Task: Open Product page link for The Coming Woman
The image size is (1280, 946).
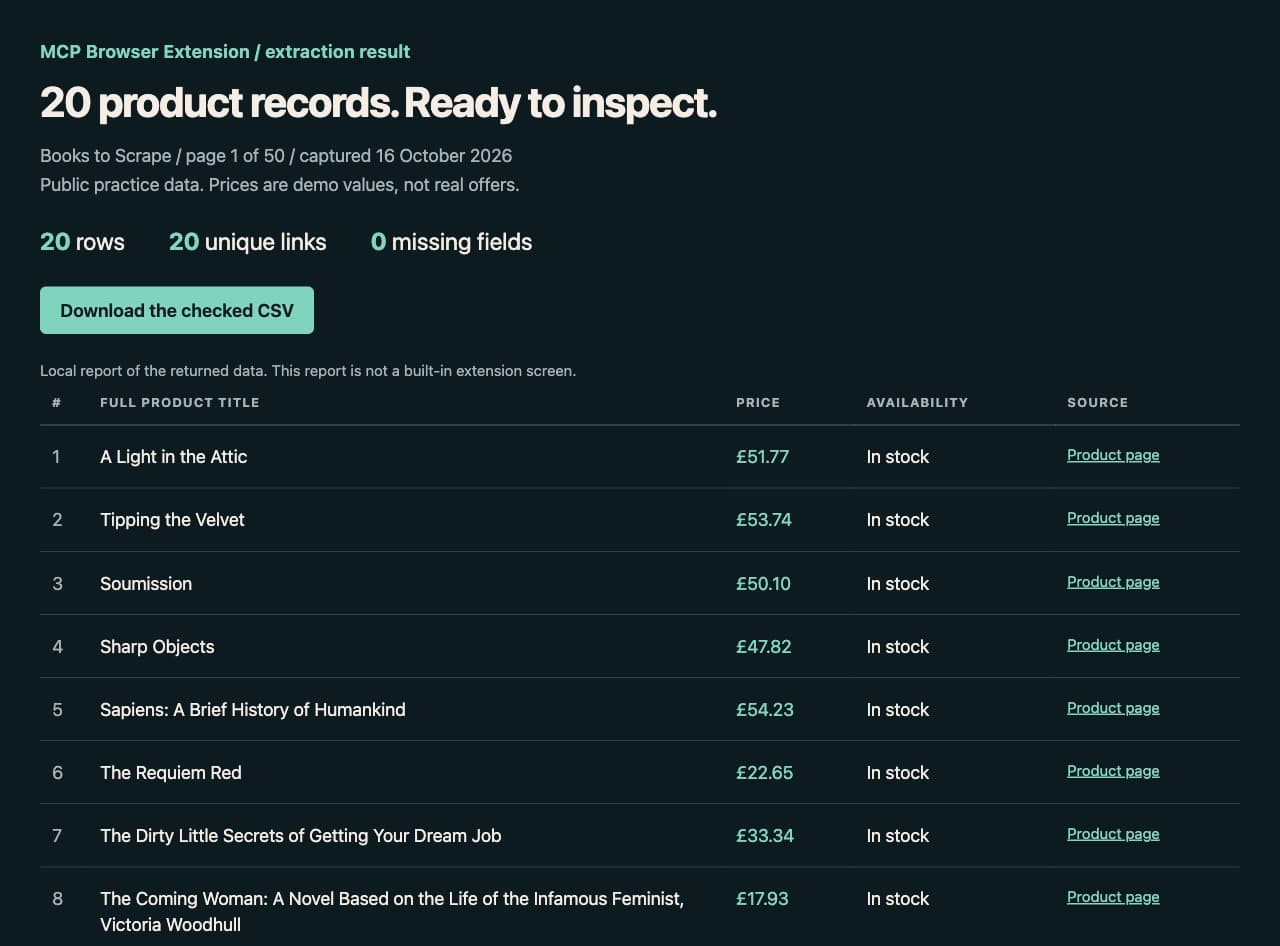Action: click(1113, 897)
